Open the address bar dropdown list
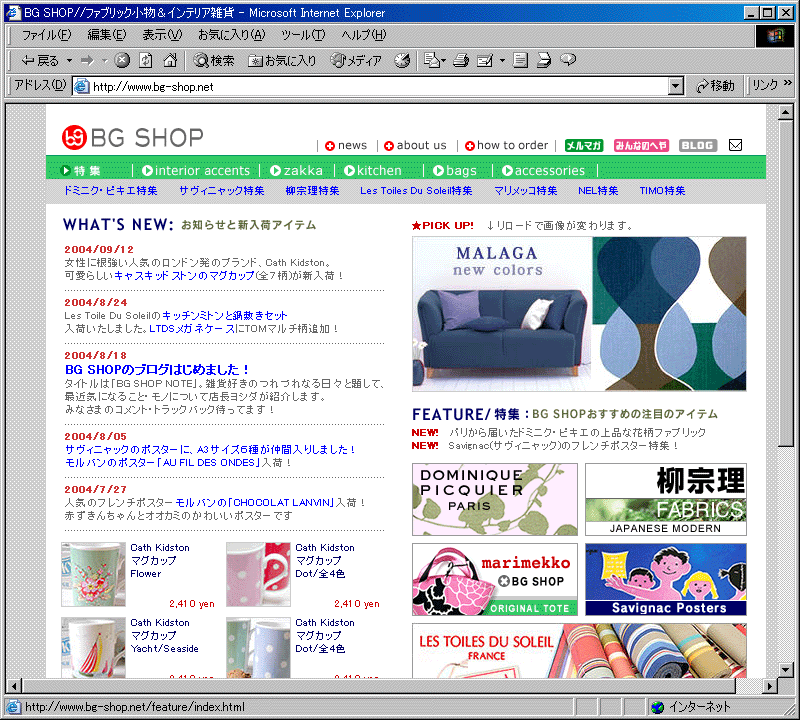Viewport: 800px width, 720px height. point(676,86)
